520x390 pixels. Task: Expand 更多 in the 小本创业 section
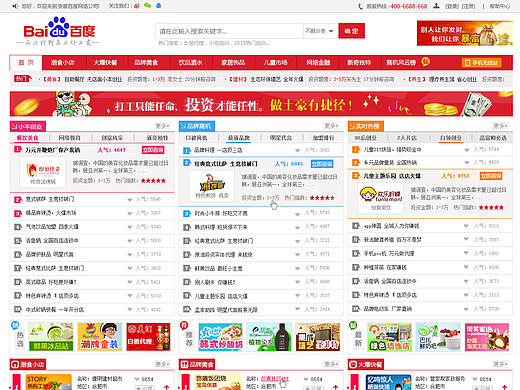[162, 126]
